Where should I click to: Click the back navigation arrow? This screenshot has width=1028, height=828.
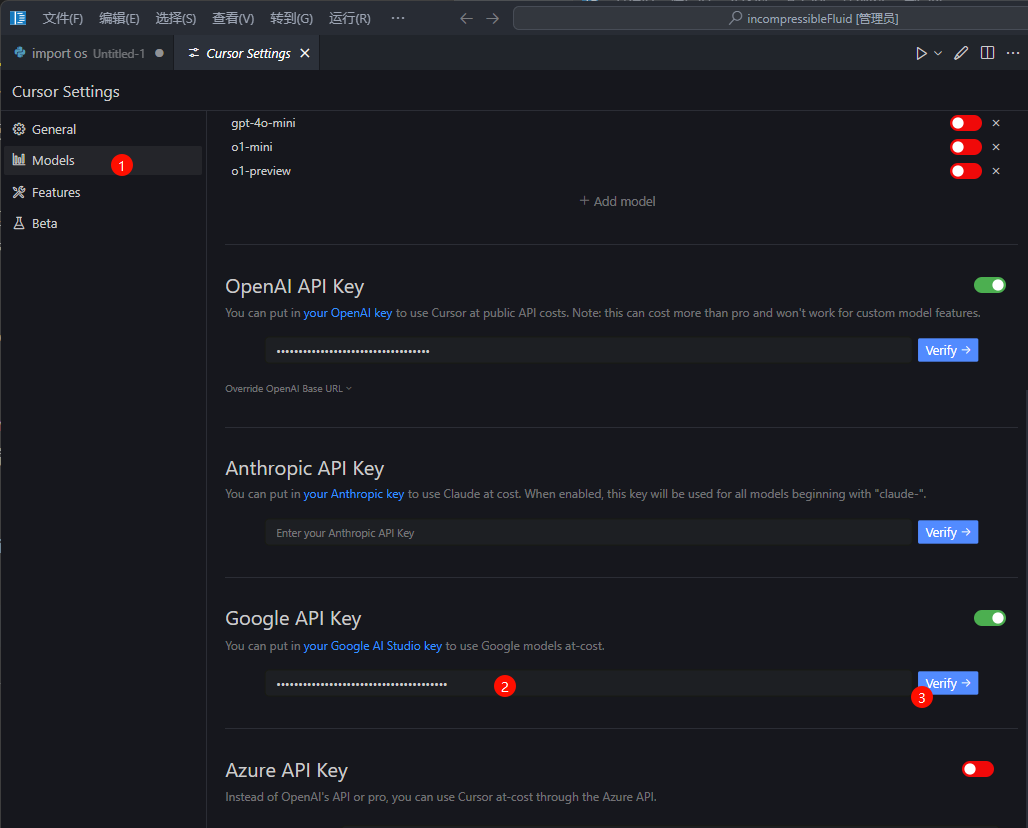466,18
